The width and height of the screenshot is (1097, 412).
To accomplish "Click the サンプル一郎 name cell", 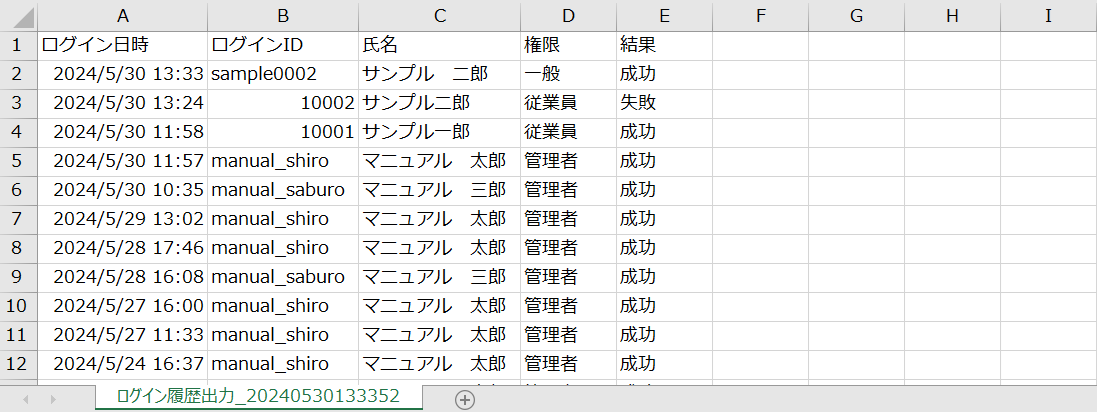I will coord(439,132).
